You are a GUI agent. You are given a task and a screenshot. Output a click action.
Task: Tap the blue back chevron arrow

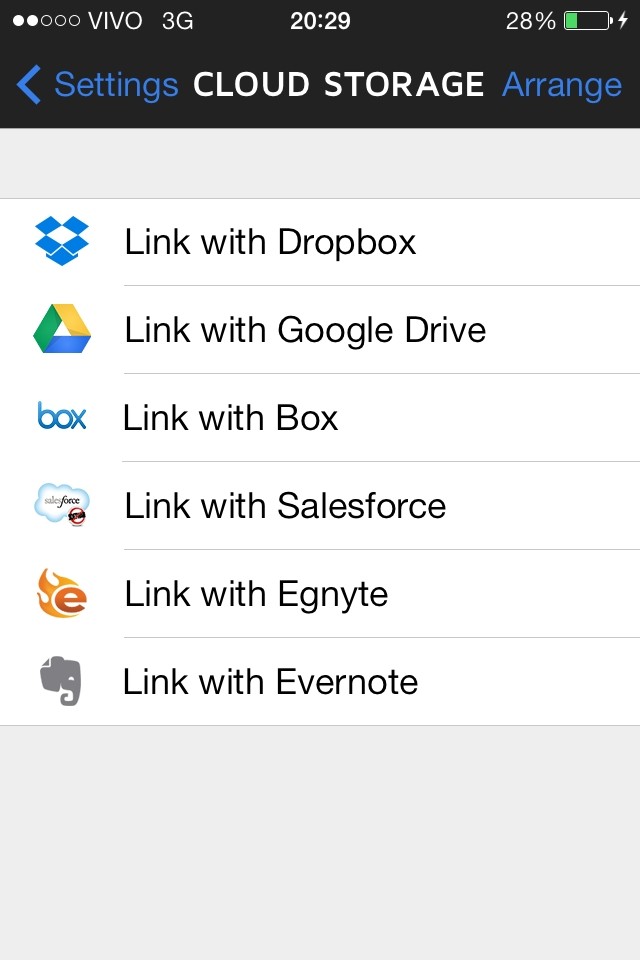[28, 84]
